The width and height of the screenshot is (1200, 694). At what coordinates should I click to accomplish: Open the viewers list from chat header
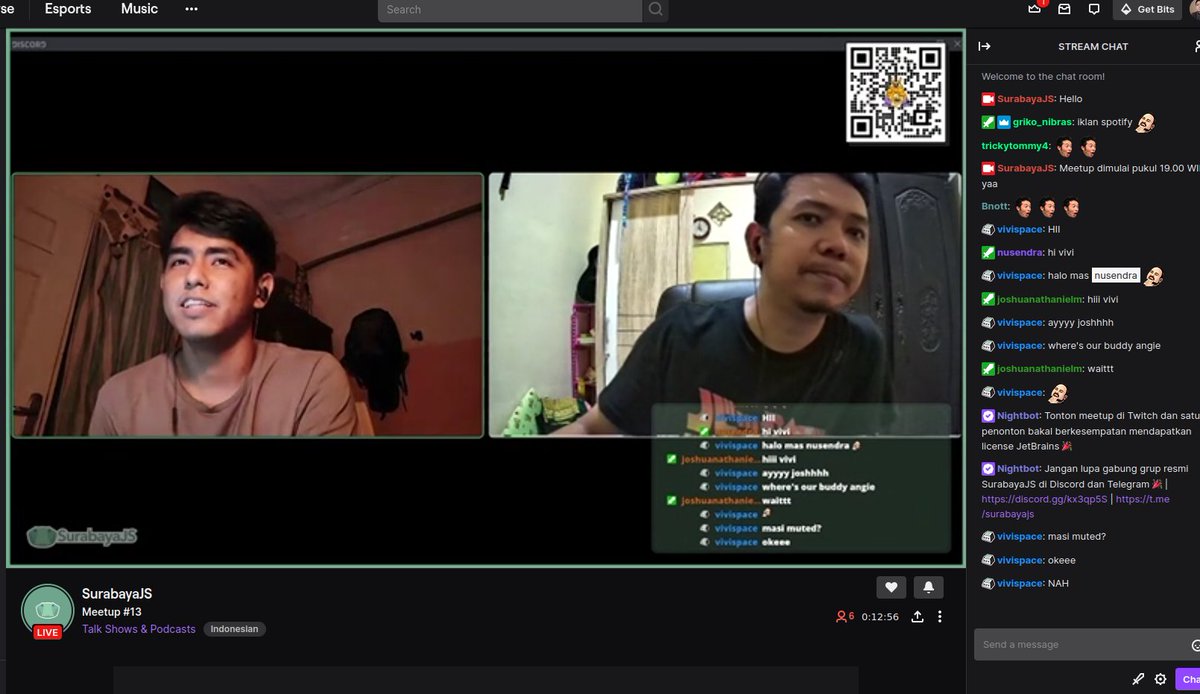[1197, 46]
